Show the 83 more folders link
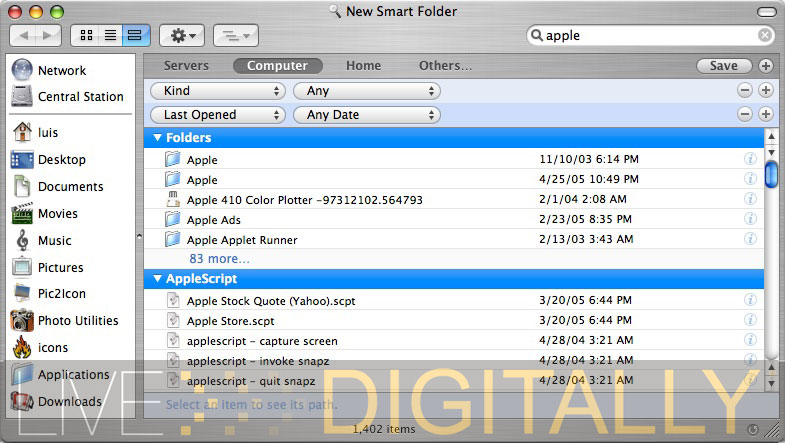Image resolution: width=785 pixels, height=443 pixels. 219,259
